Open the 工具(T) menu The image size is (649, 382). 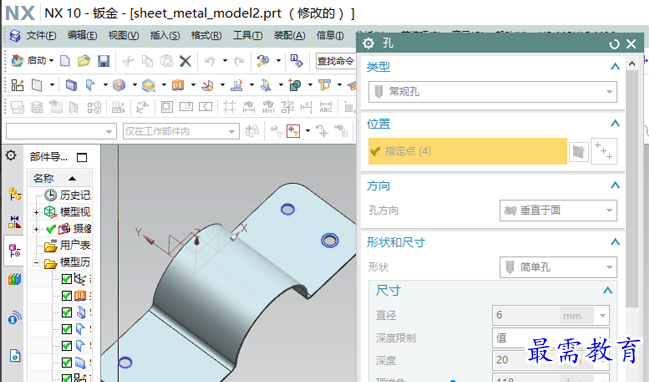point(248,36)
